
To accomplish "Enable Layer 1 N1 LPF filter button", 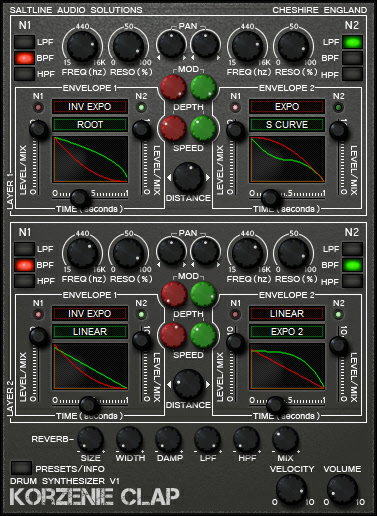I will [24, 42].
